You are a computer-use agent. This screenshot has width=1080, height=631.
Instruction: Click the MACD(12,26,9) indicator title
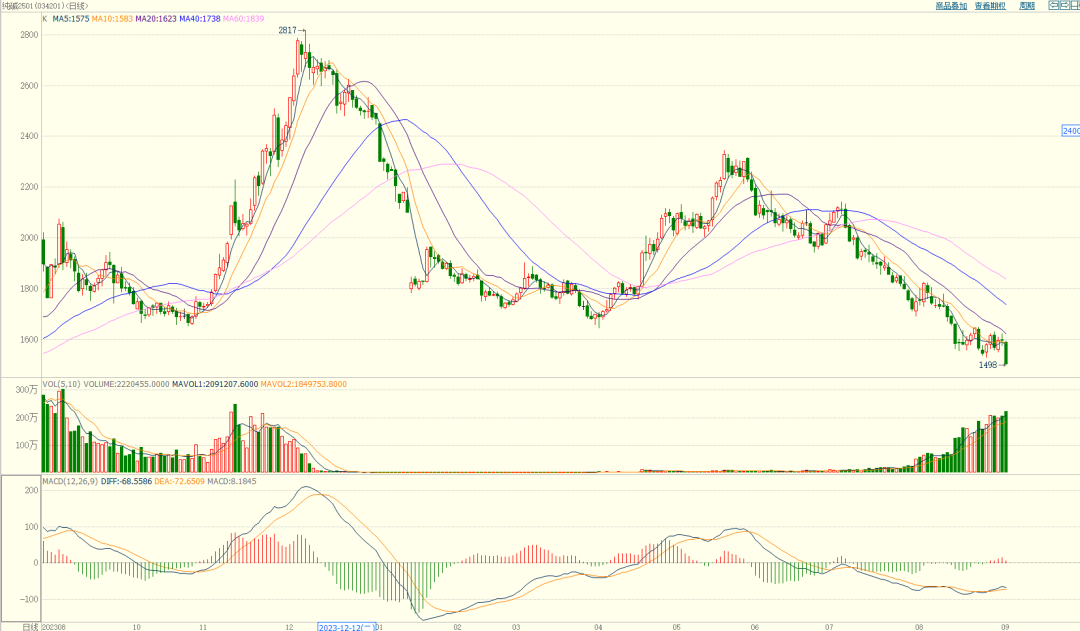pos(69,482)
